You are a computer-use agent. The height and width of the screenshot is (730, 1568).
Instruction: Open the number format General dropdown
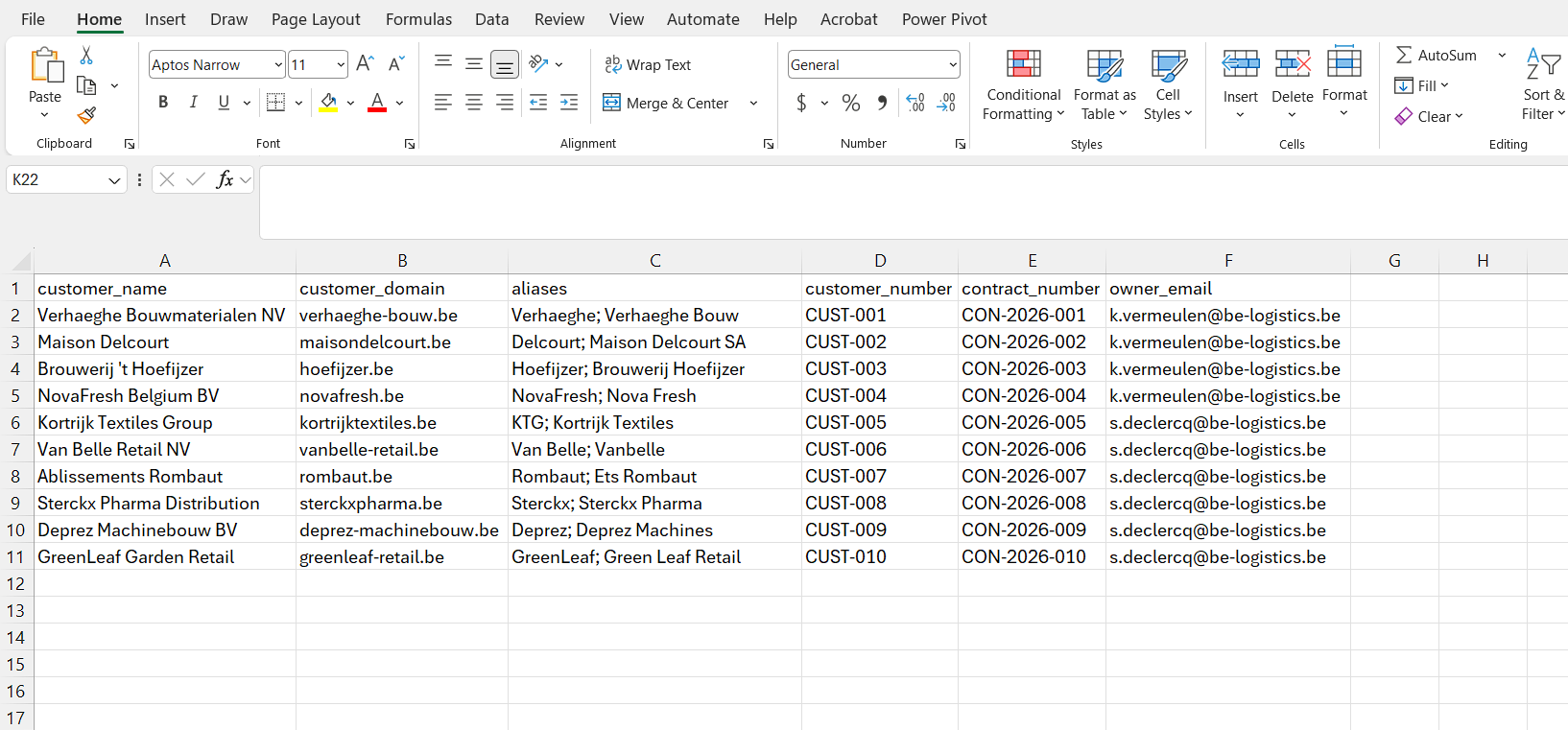[952, 64]
